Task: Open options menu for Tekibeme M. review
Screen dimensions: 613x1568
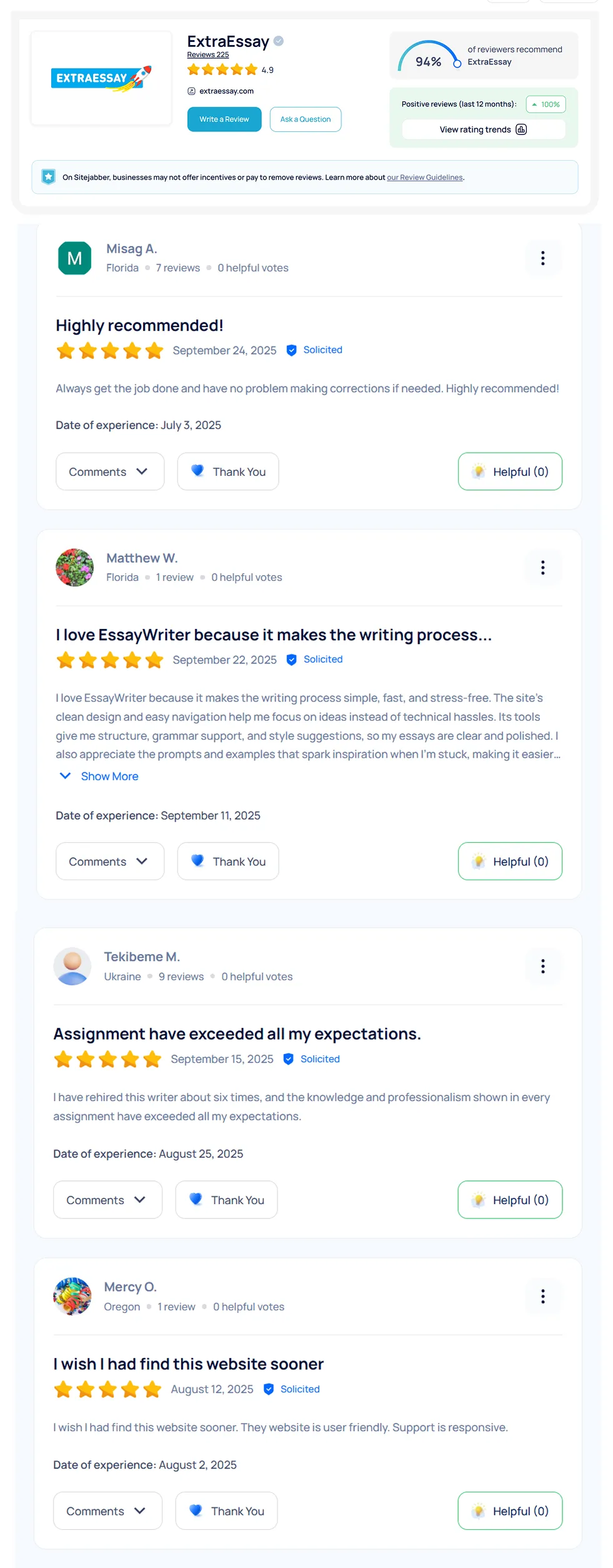Action: [x=542, y=967]
